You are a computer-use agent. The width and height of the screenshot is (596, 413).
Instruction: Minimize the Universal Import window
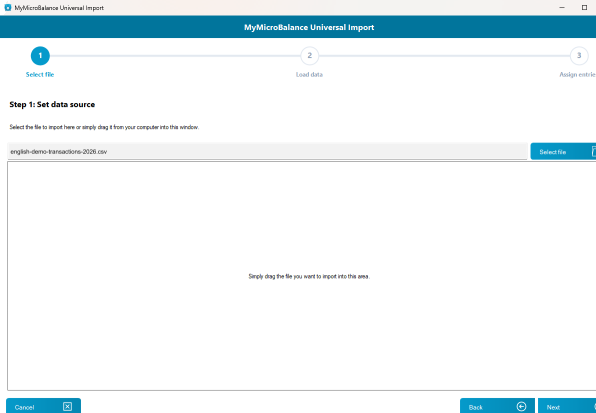[562, 8]
